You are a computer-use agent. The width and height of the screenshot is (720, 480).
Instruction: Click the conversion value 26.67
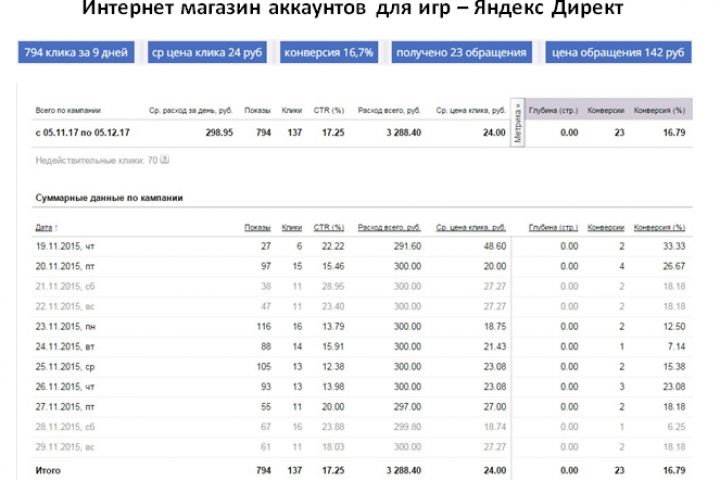674,266
